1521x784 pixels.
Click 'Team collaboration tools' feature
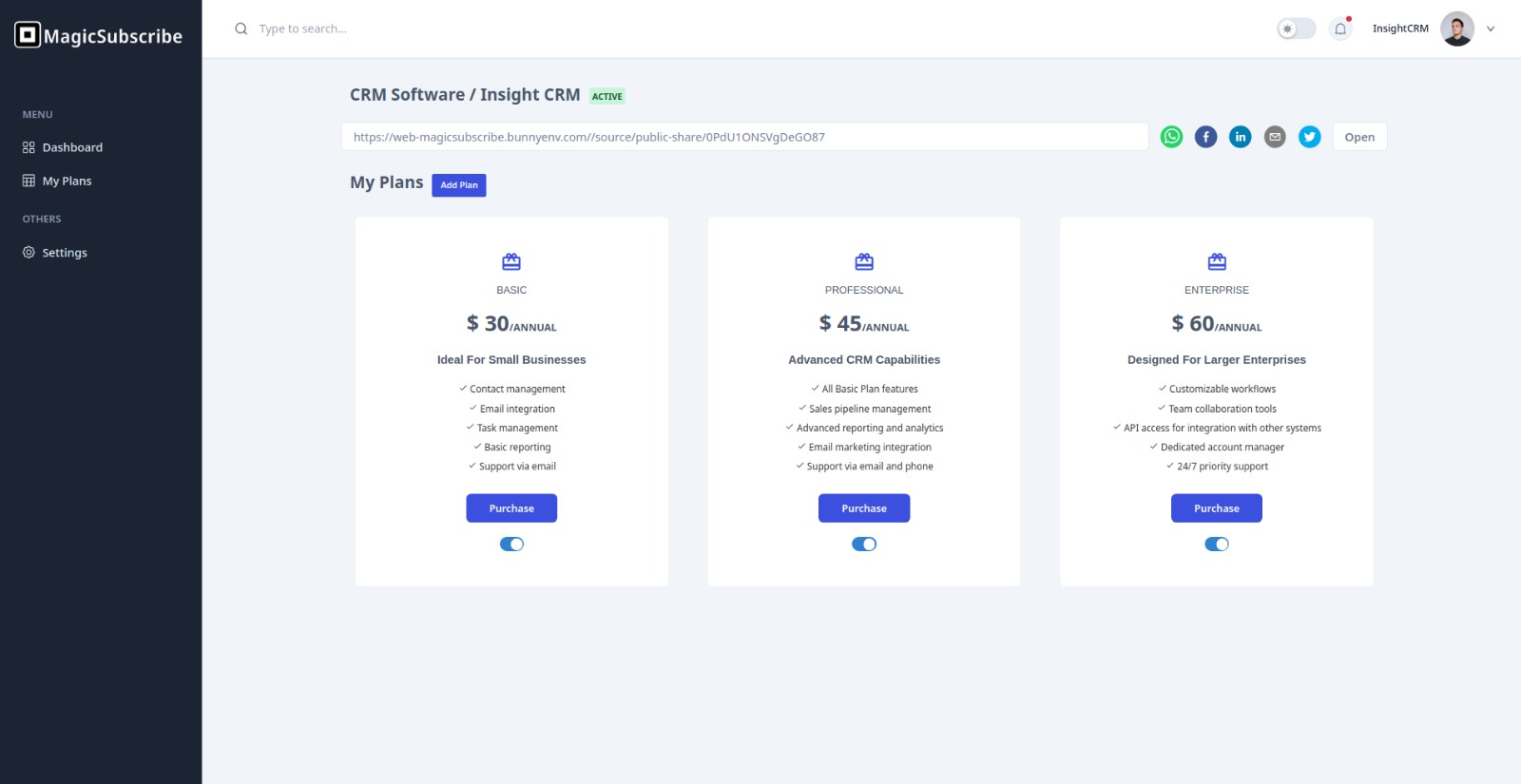[x=1223, y=409]
